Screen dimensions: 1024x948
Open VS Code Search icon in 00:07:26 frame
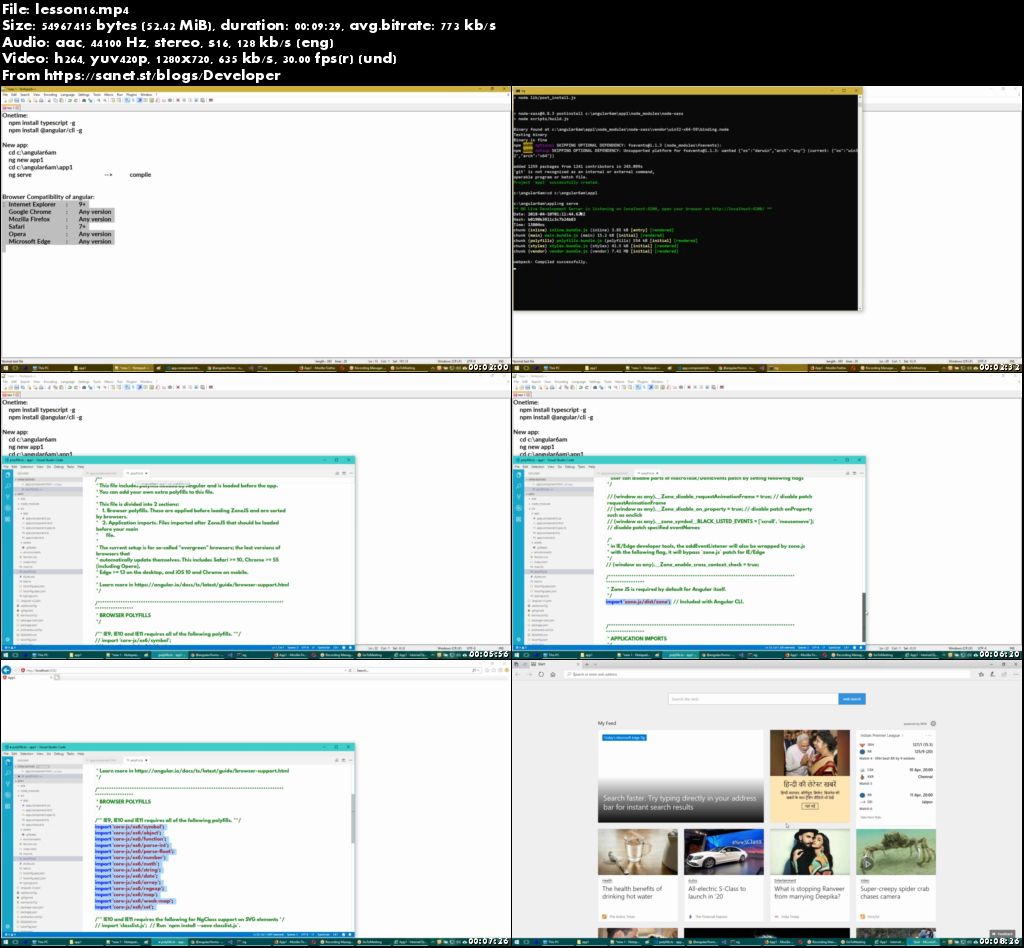(x=7, y=773)
